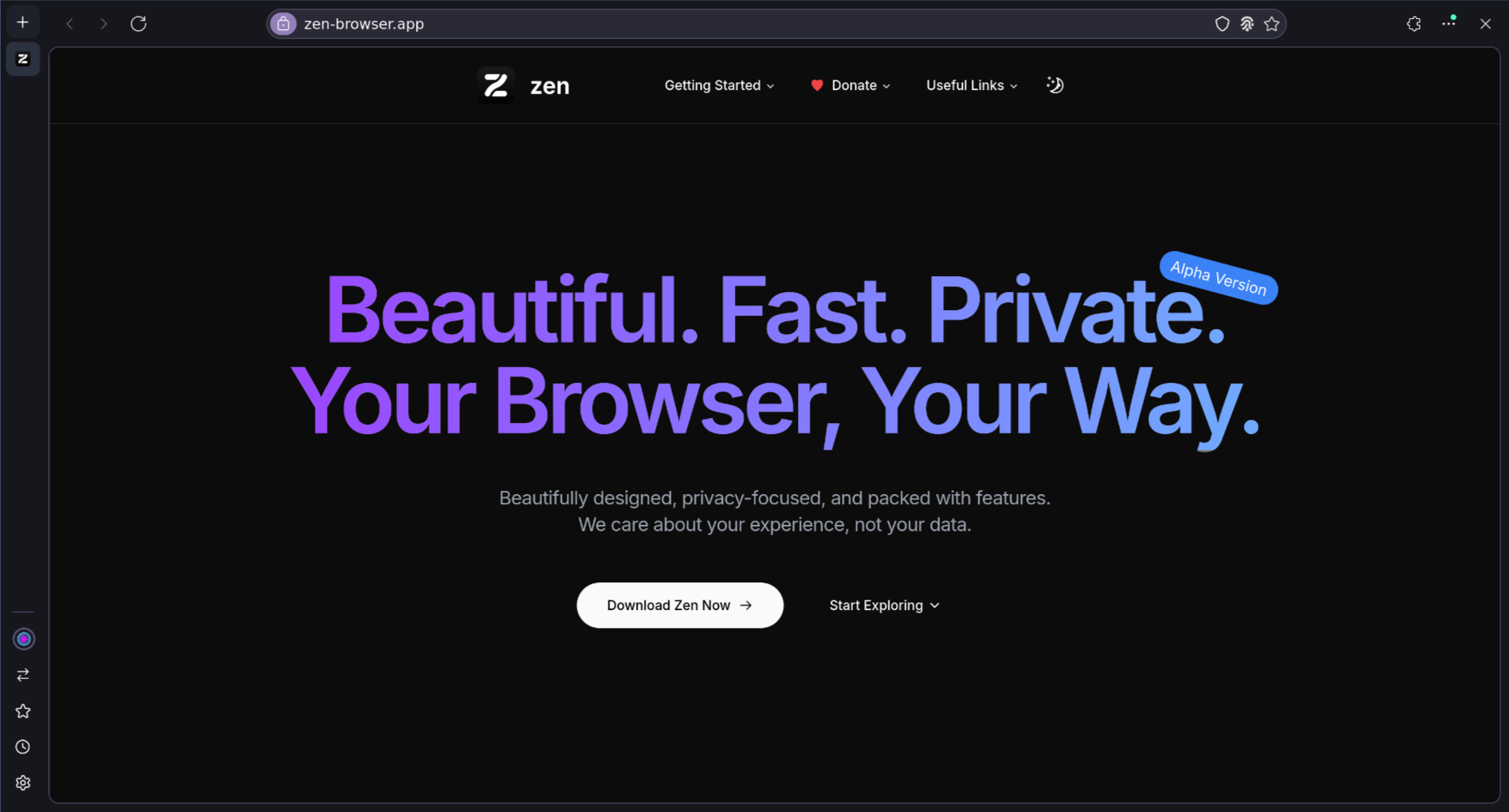Toggle dark mode with moon icon

click(x=1055, y=84)
